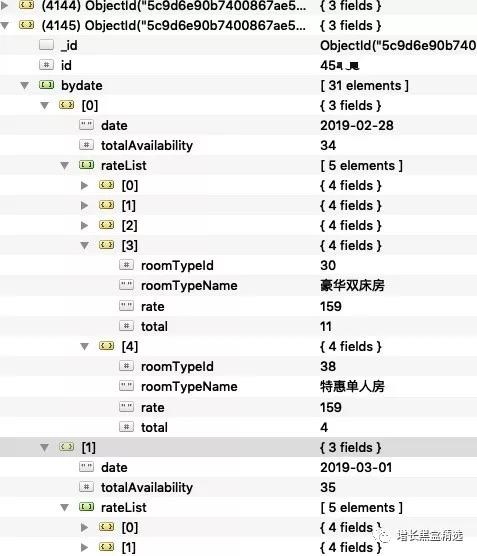Select totalAvailability 35 row

coord(238,488)
